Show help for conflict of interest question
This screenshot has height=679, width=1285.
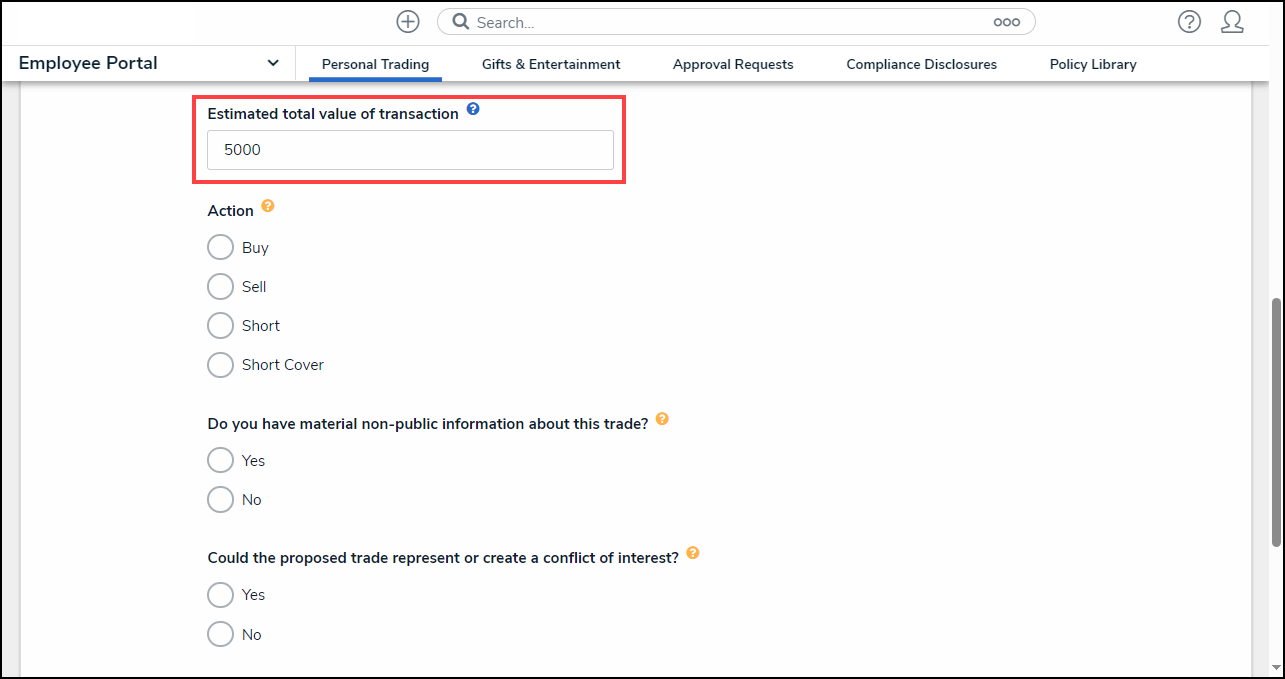click(x=692, y=553)
